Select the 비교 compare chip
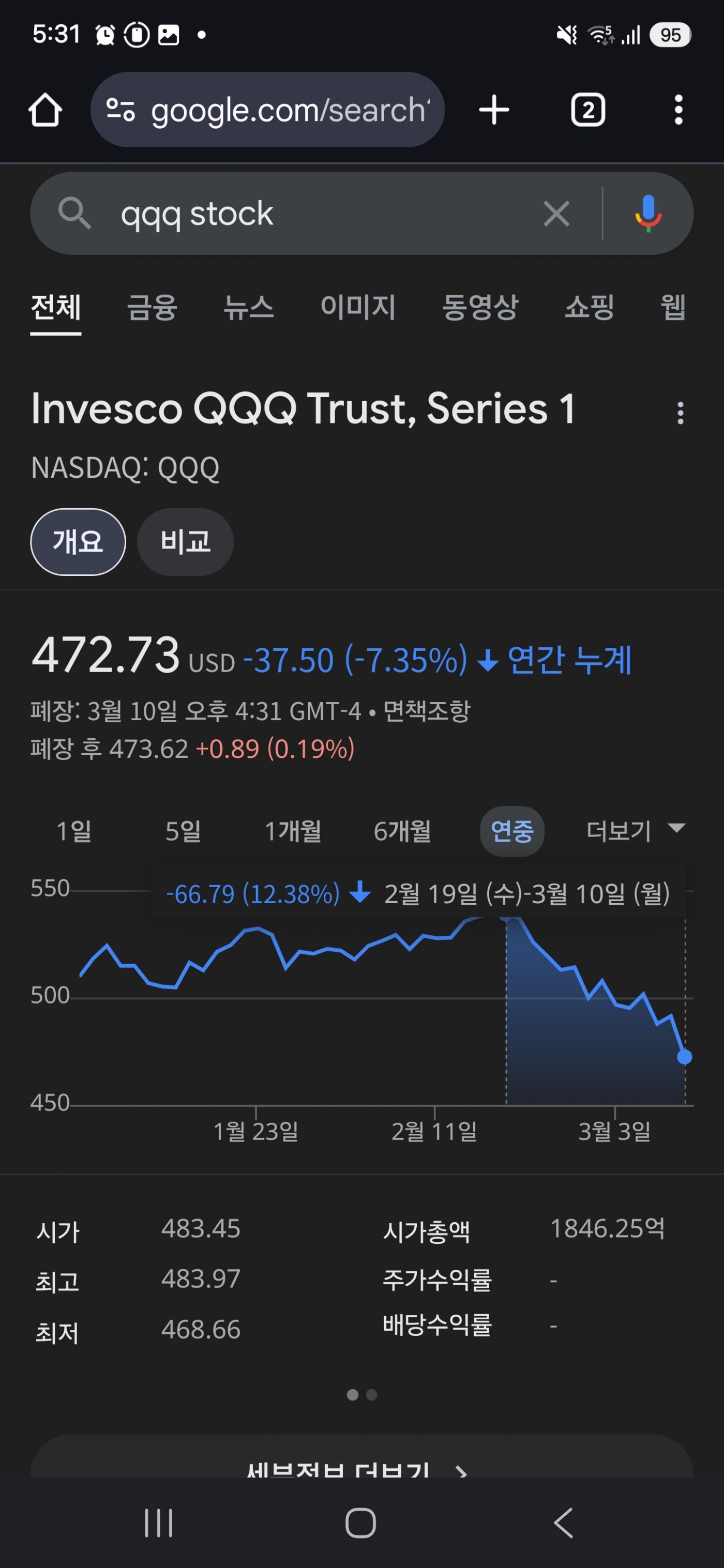 coord(185,542)
